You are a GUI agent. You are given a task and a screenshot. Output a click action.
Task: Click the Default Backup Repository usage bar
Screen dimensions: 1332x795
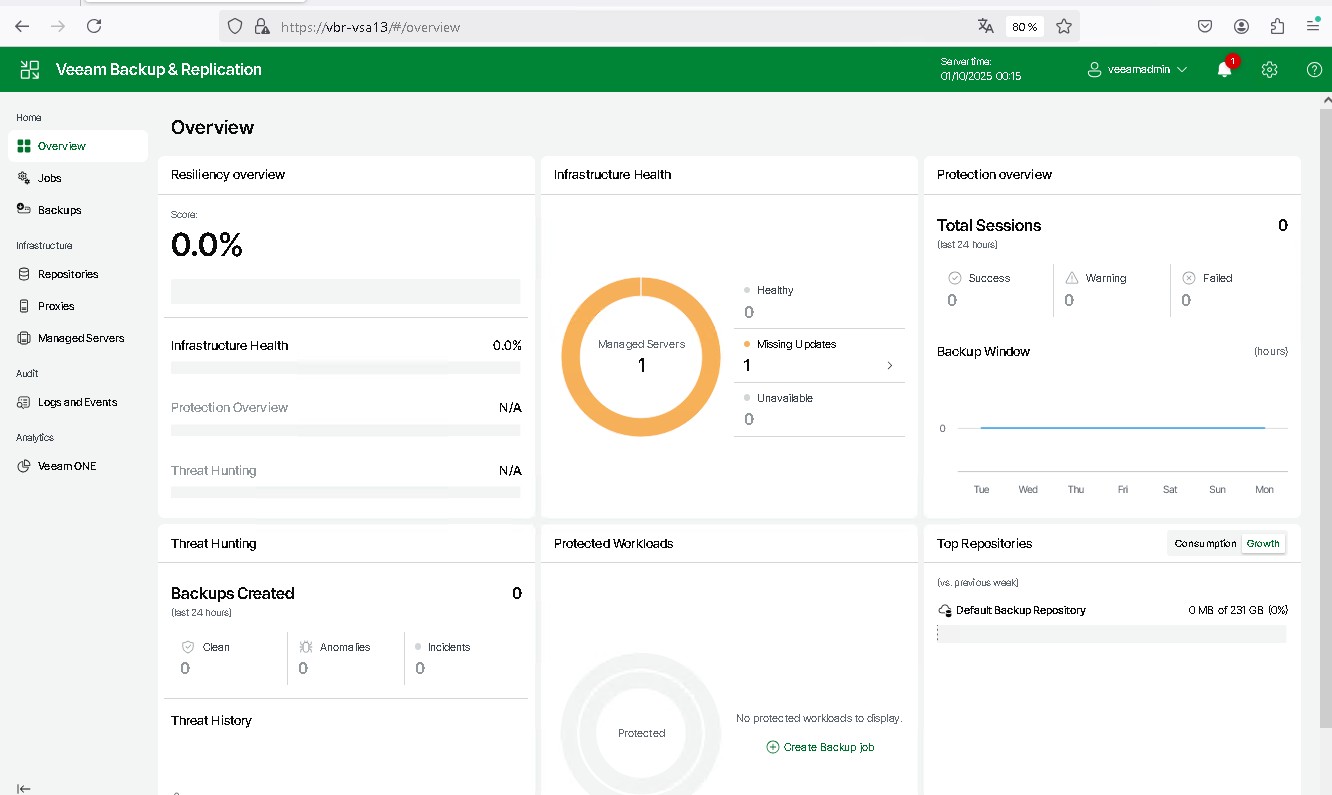click(x=1111, y=634)
